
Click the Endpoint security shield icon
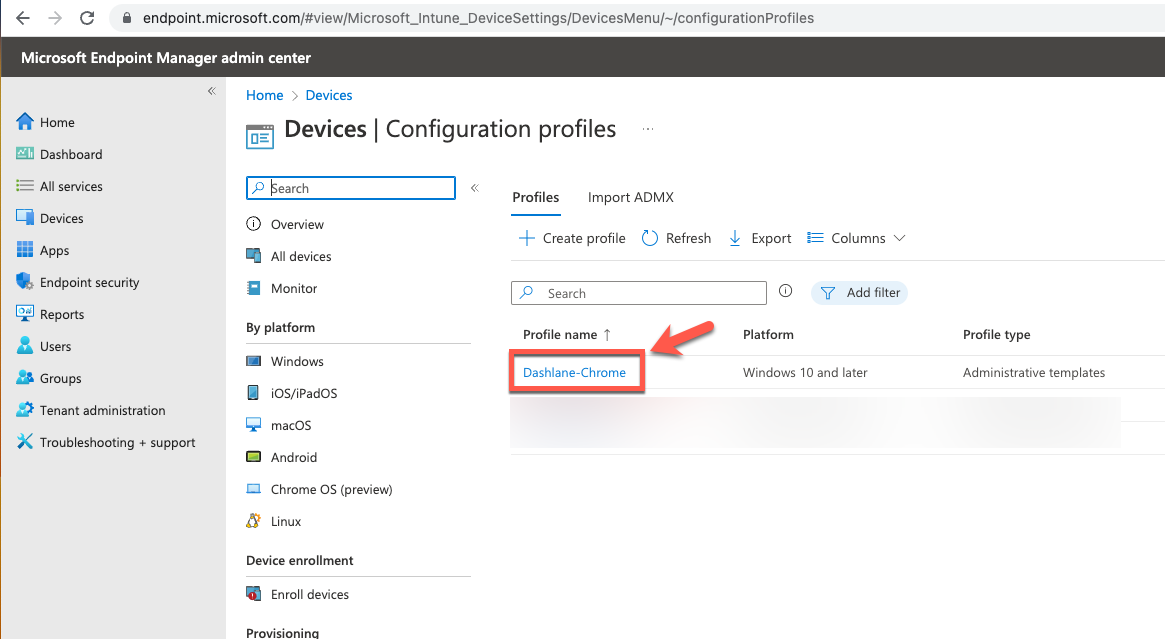pyautogui.click(x=25, y=281)
